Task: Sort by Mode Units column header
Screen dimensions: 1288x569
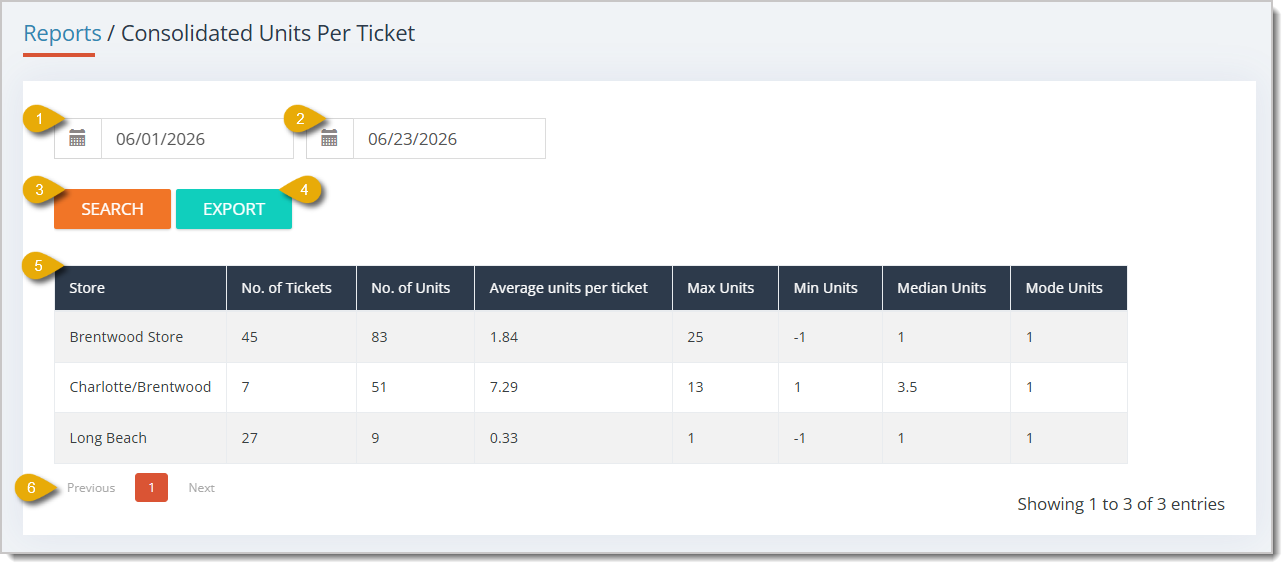Action: point(1068,288)
